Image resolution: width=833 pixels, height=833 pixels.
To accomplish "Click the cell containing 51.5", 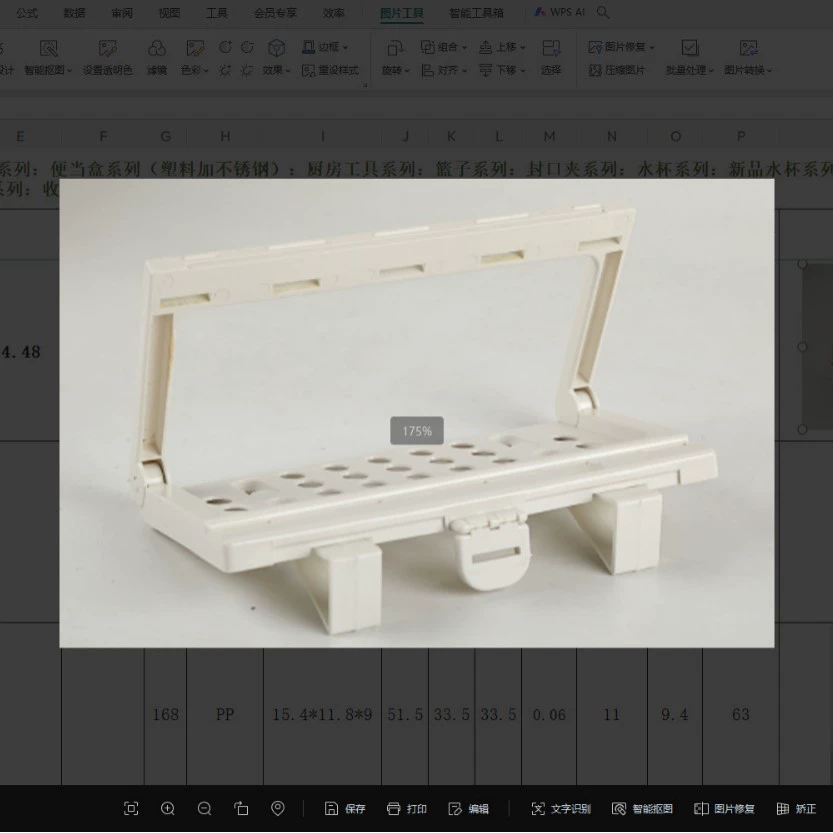I will click(405, 715).
